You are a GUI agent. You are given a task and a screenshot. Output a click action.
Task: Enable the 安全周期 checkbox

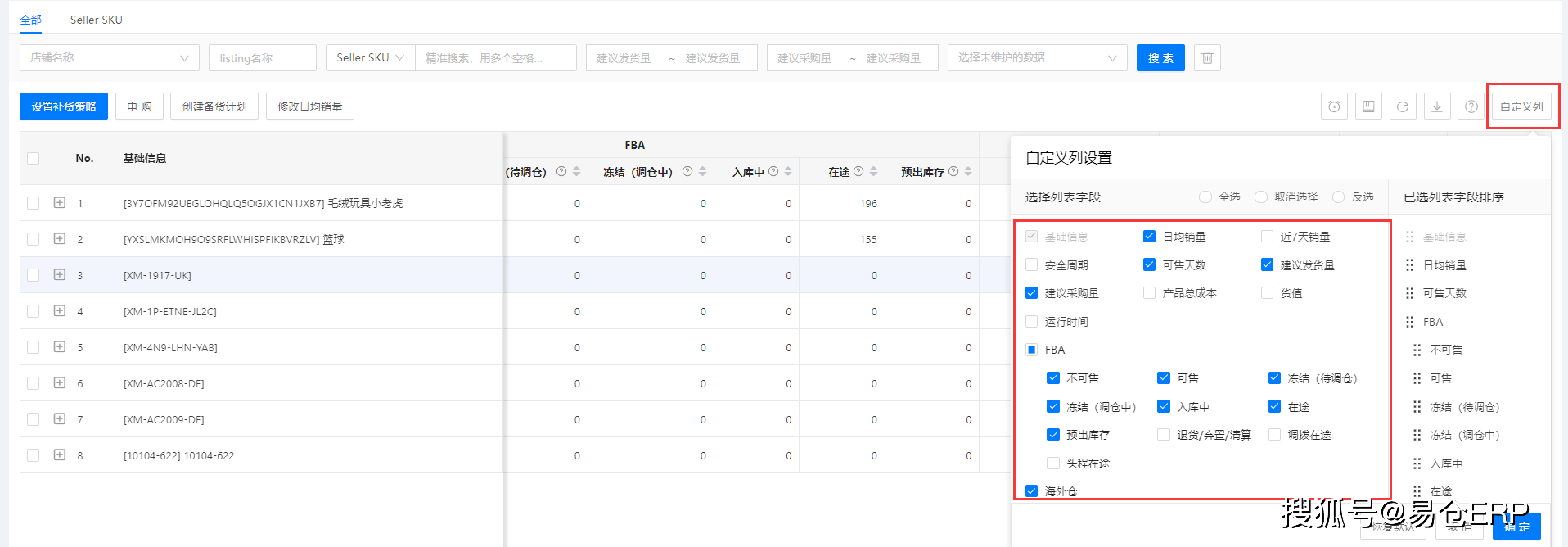tap(1032, 265)
